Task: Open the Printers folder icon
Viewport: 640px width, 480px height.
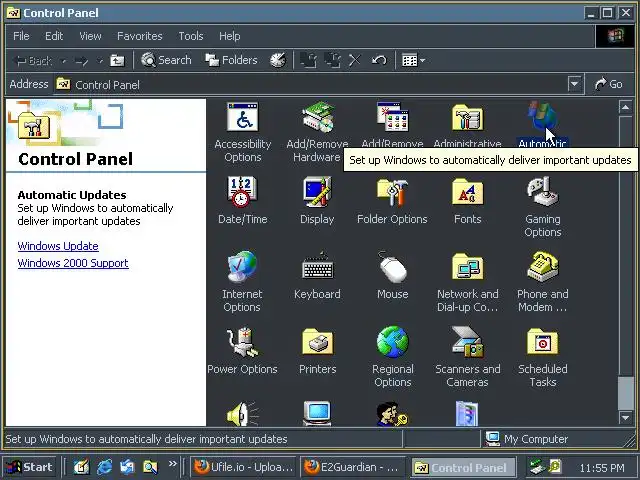Action: [x=318, y=342]
